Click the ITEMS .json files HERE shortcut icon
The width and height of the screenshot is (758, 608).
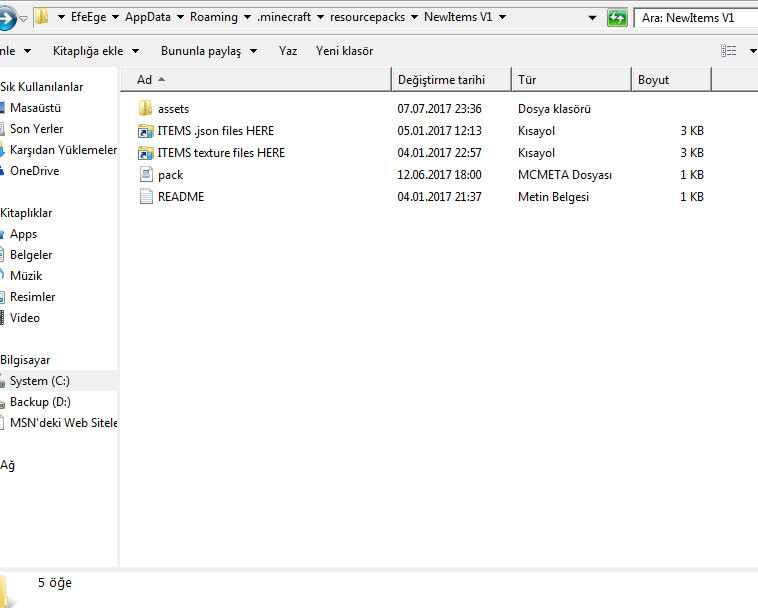click(x=145, y=130)
